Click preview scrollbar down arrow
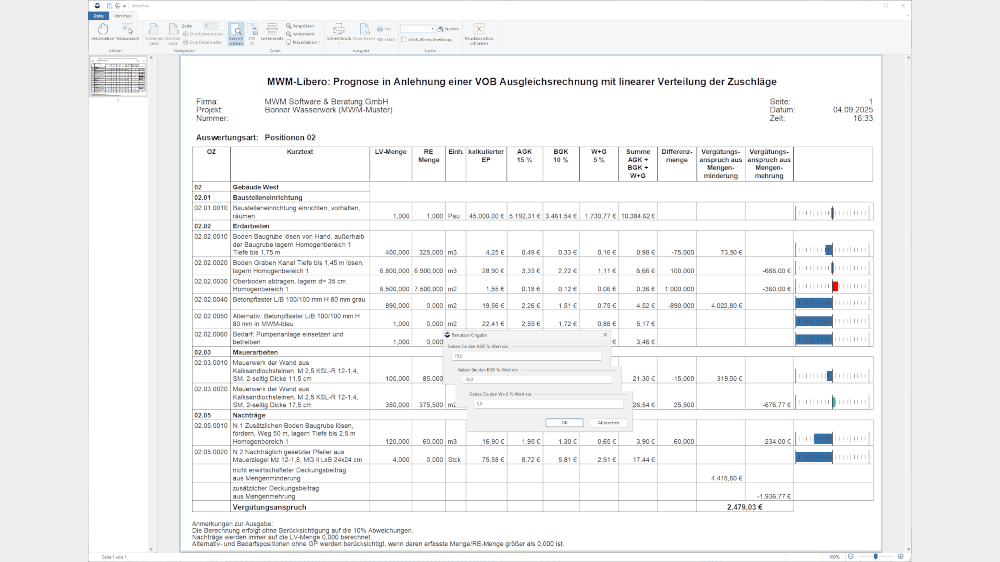This screenshot has height=562, width=1000. click(908, 549)
